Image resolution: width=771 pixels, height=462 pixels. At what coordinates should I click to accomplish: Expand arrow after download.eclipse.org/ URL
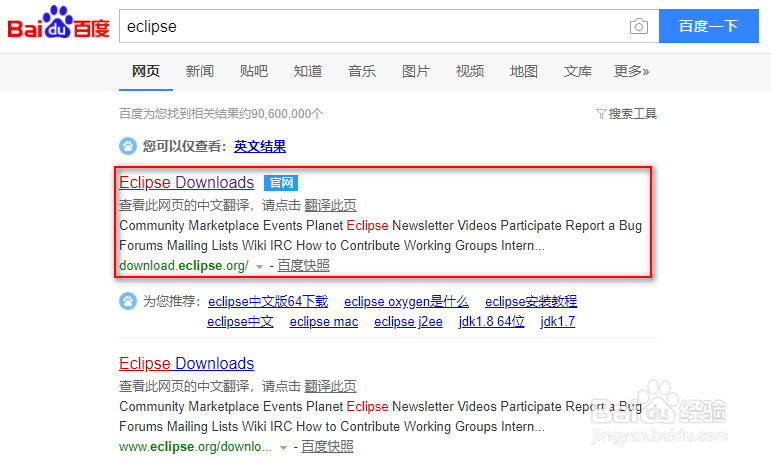[259, 266]
